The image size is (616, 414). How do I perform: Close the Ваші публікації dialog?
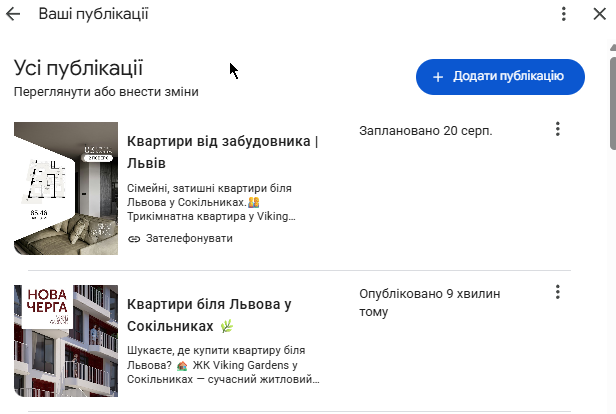(x=600, y=14)
